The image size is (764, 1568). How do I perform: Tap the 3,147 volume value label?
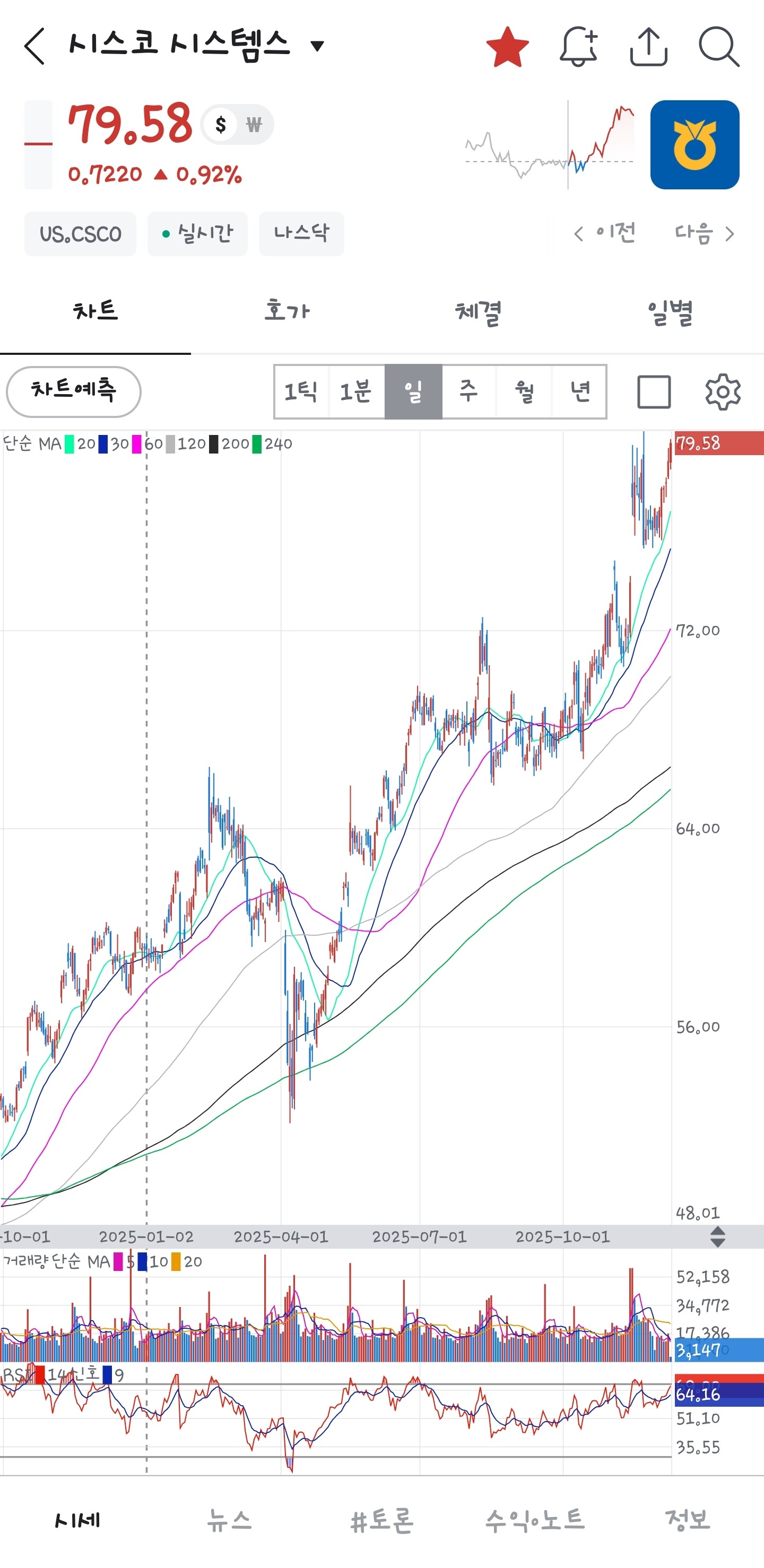click(718, 1350)
